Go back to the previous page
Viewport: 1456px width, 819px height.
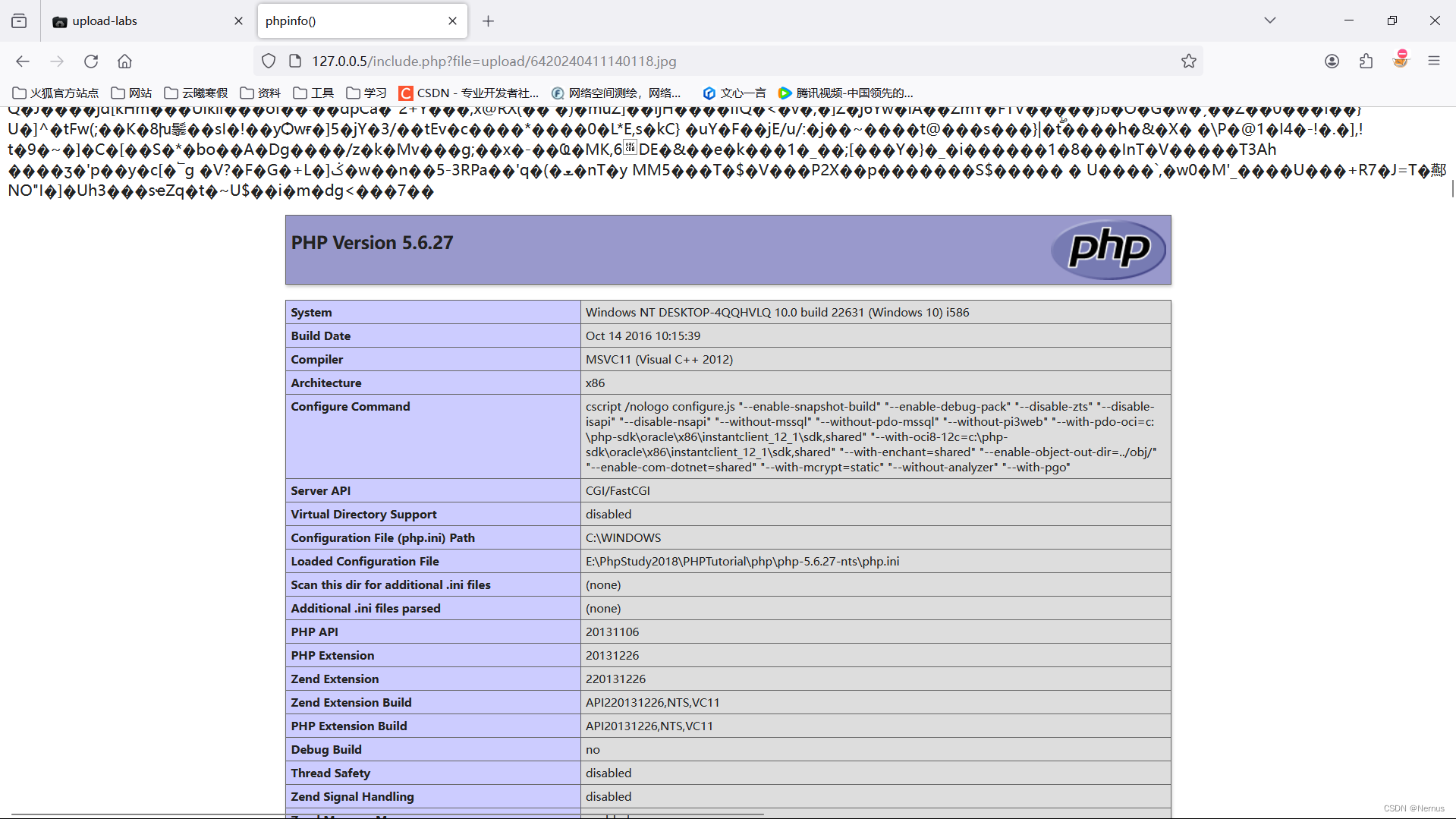[23, 61]
